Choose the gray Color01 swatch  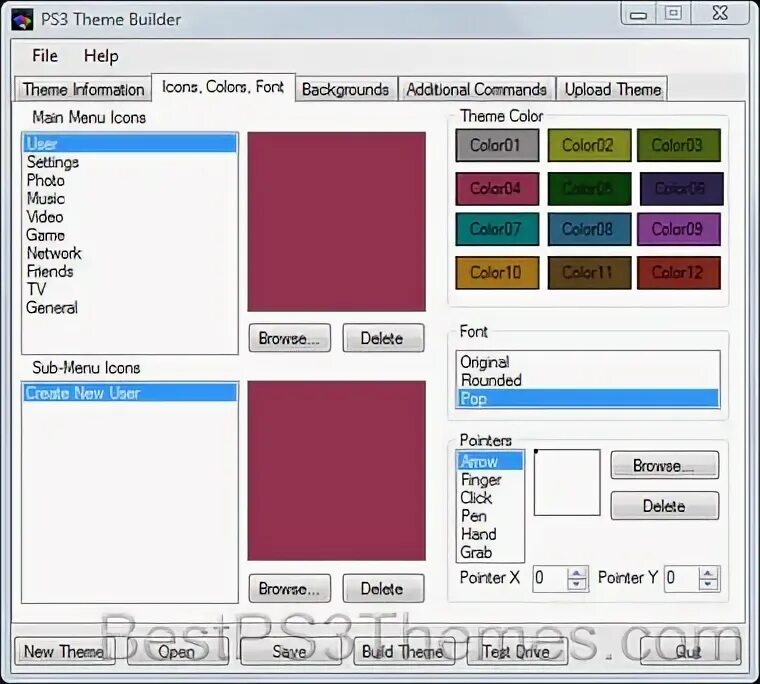click(x=497, y=145)
